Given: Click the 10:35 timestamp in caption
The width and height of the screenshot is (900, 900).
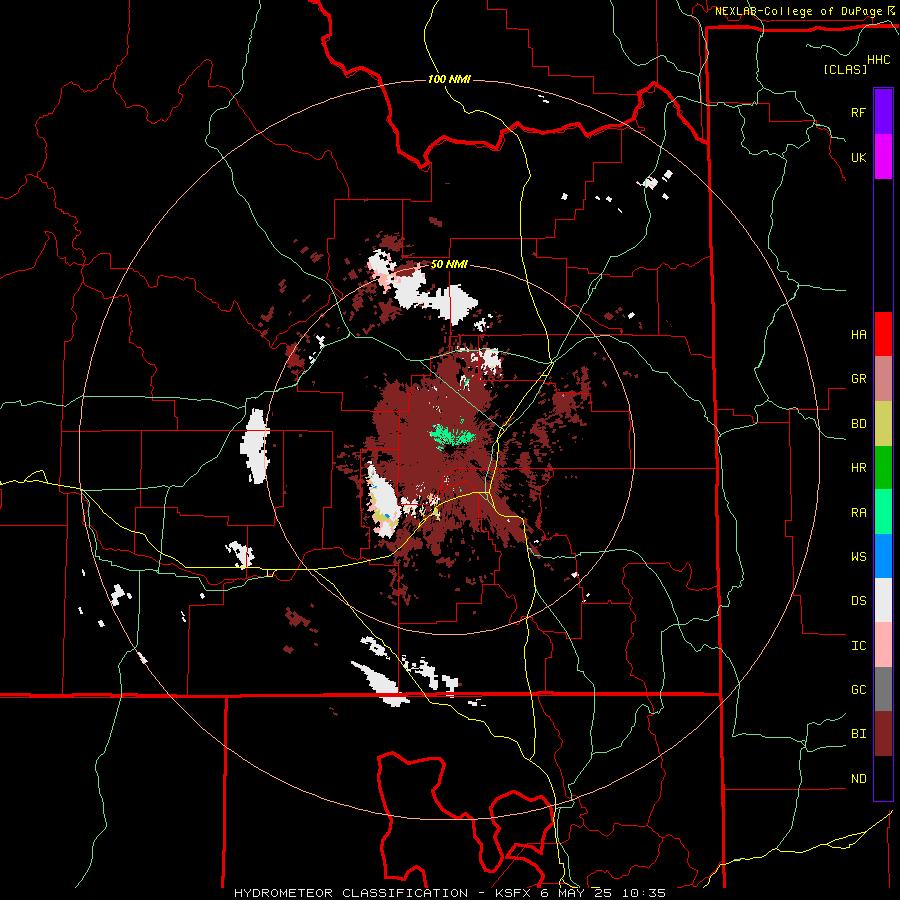Looking at the screenshot, I should (646, 893).
